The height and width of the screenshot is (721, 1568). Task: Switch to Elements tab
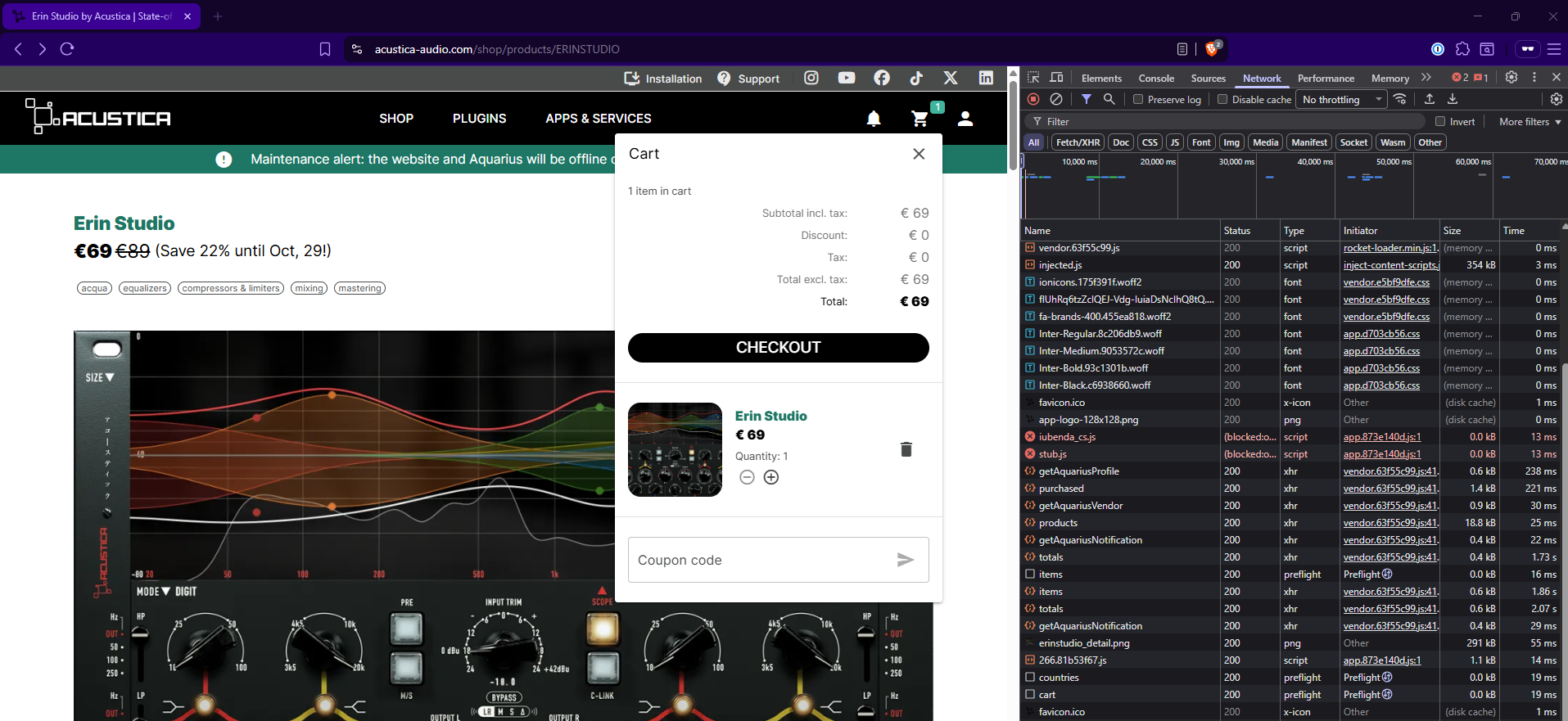1101,78
